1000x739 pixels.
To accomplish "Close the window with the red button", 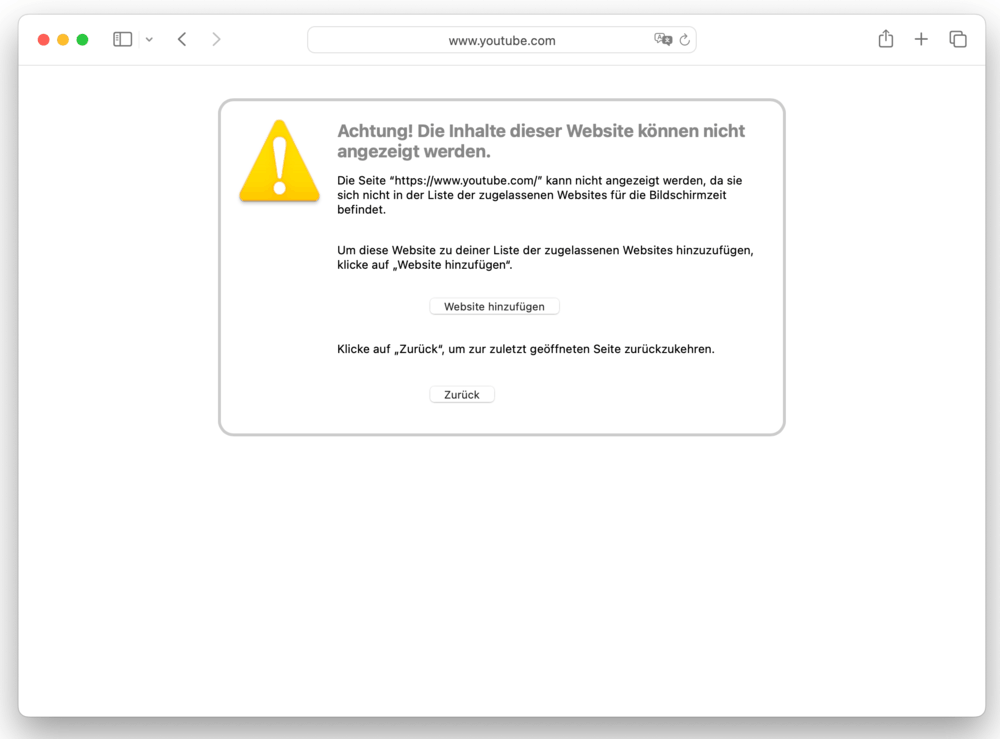I will click(43, 40).
